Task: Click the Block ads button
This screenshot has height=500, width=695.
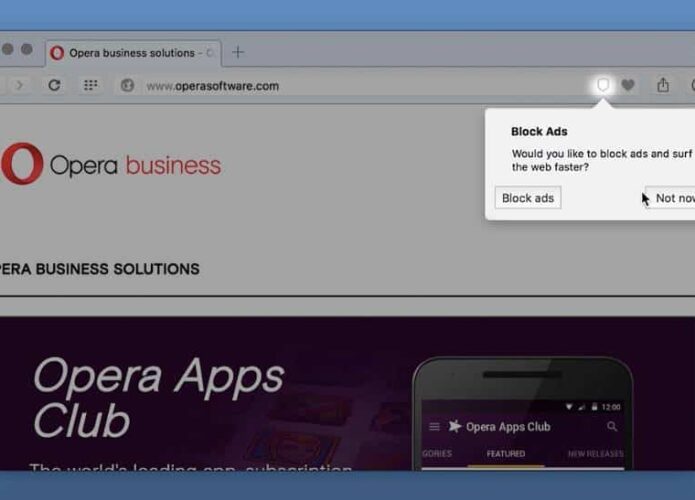Action: [528, 198]
